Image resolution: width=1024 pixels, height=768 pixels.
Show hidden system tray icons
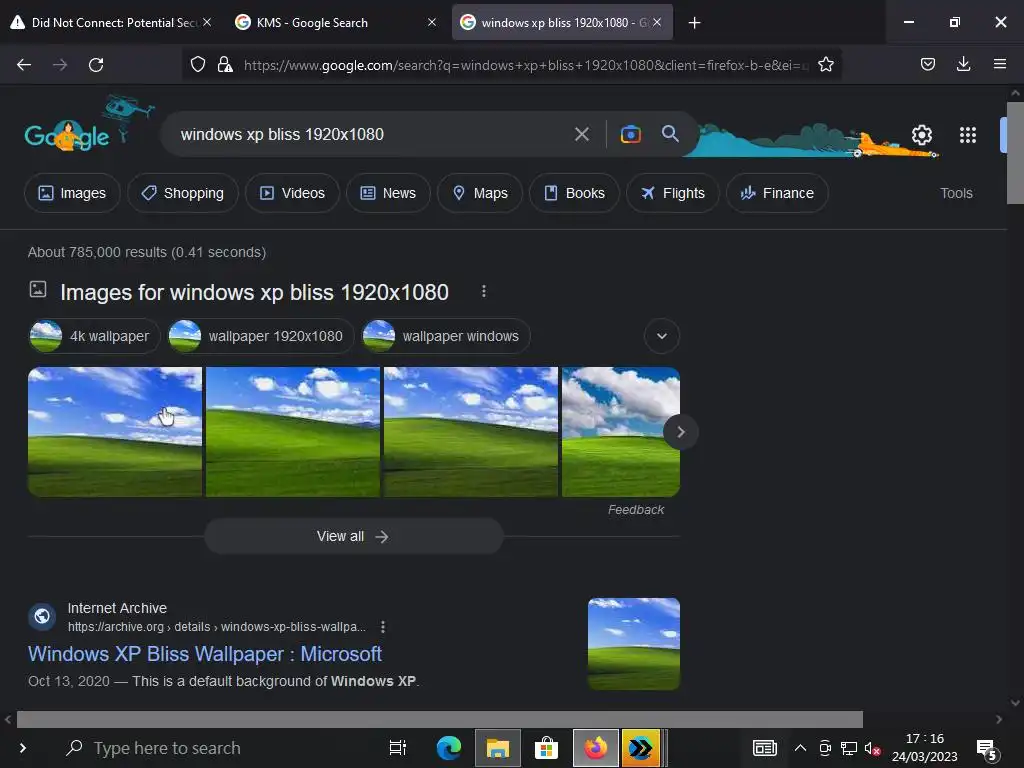tap(801, 748)
